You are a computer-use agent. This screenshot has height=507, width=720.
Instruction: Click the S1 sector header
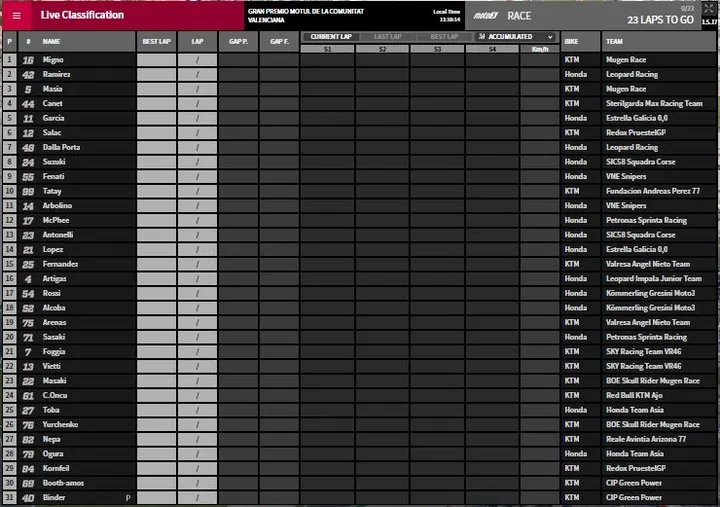[327, 49]
